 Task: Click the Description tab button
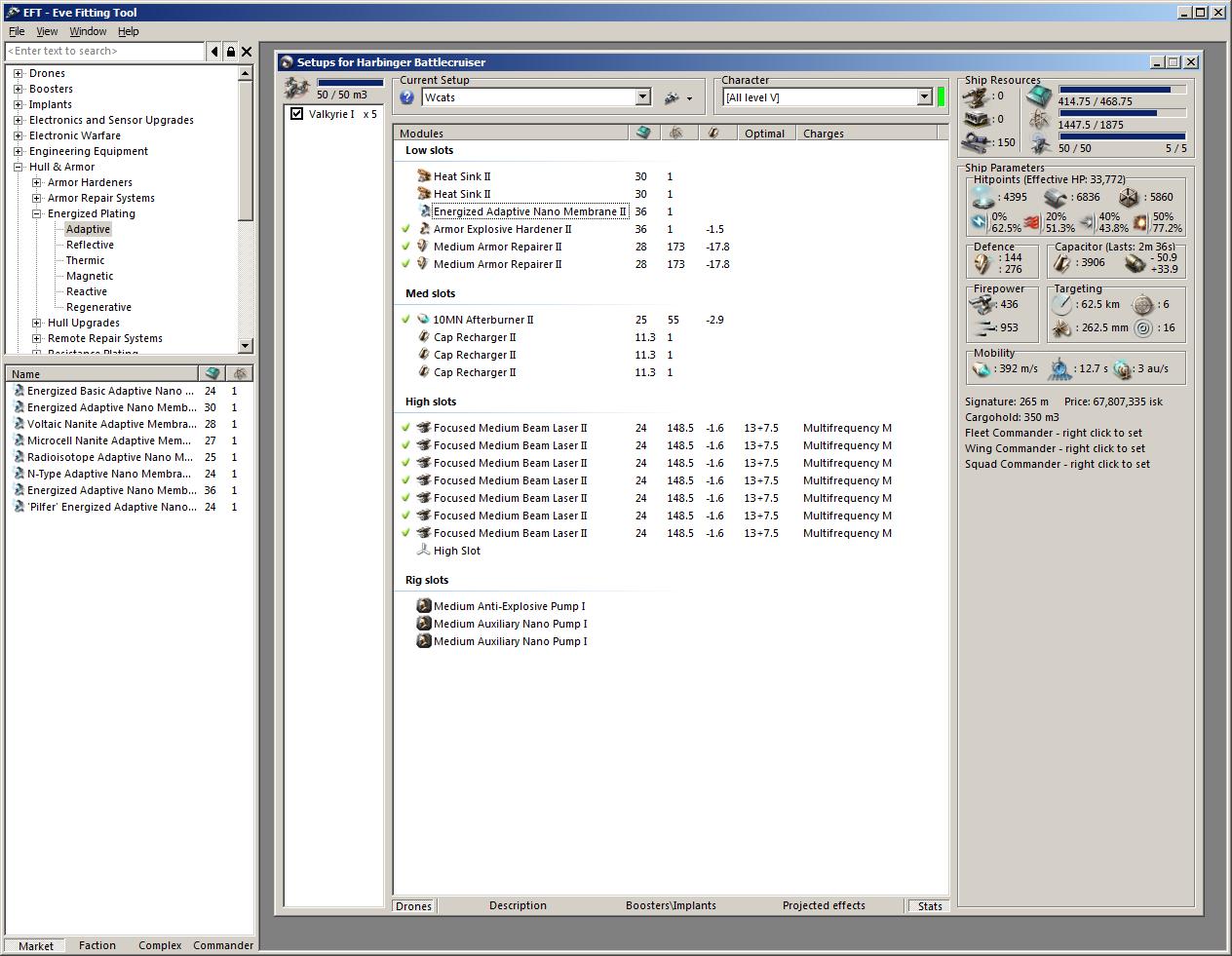pyautogui.click(x=518, y=905)
